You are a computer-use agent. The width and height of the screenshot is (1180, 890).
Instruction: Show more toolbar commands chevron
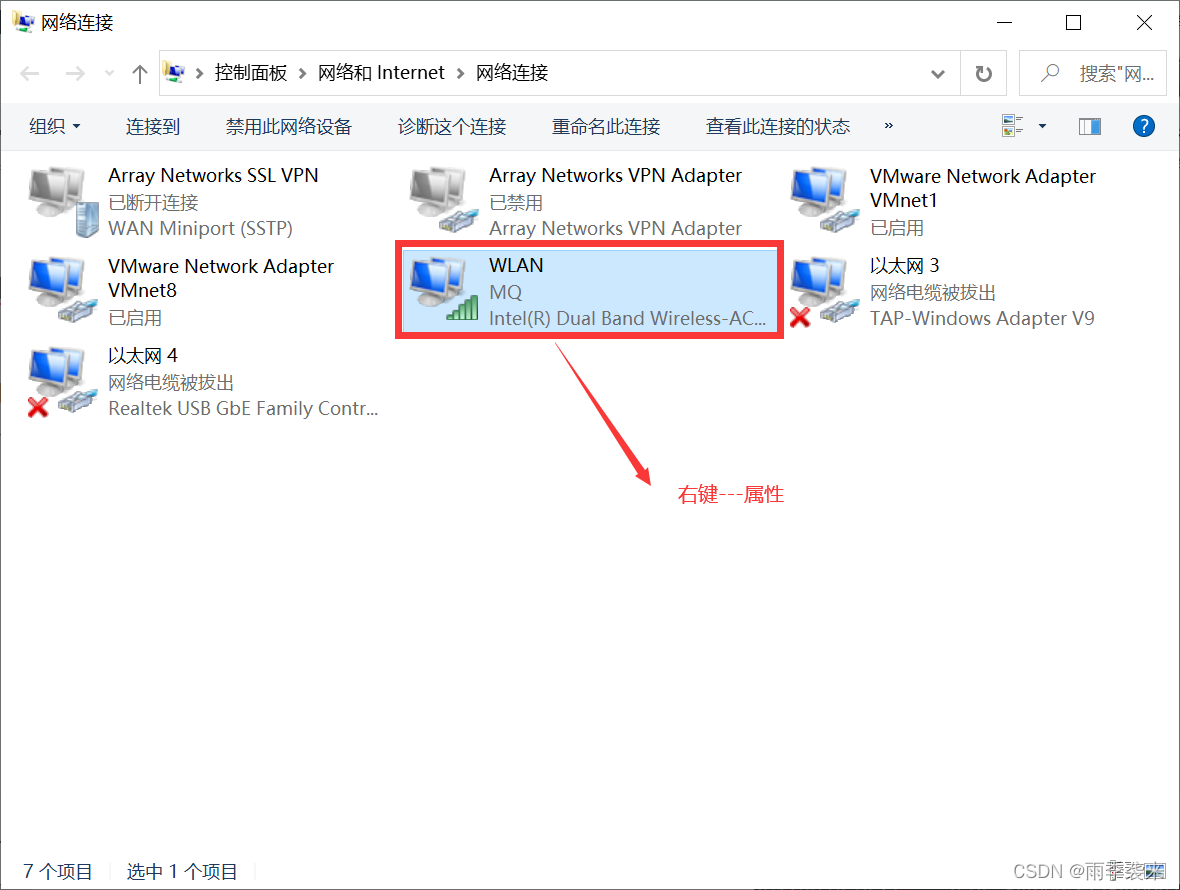point(889,126)
